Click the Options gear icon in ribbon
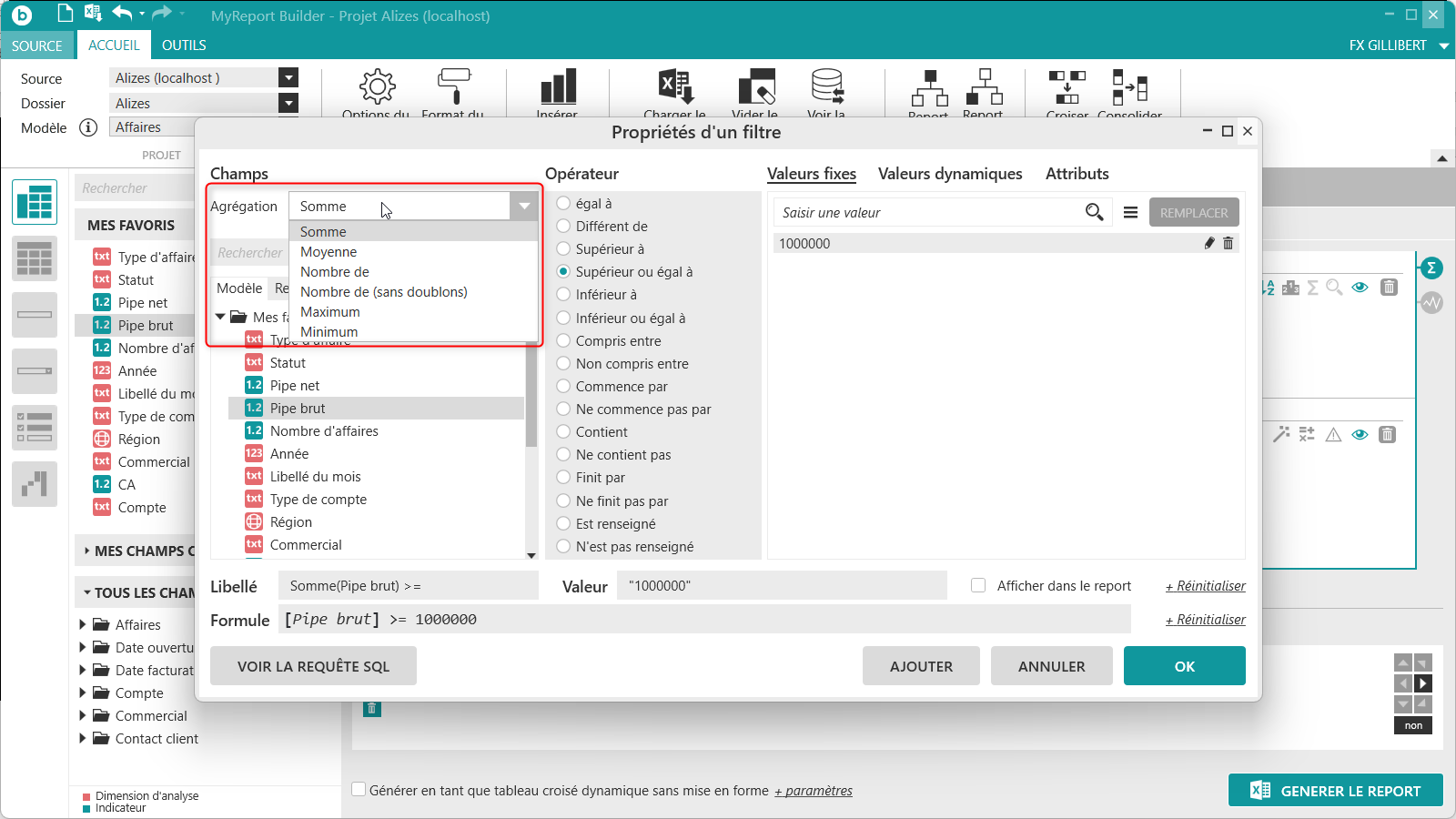Image resolution: width=1456 pixels, height=819 pixels. 377,87
